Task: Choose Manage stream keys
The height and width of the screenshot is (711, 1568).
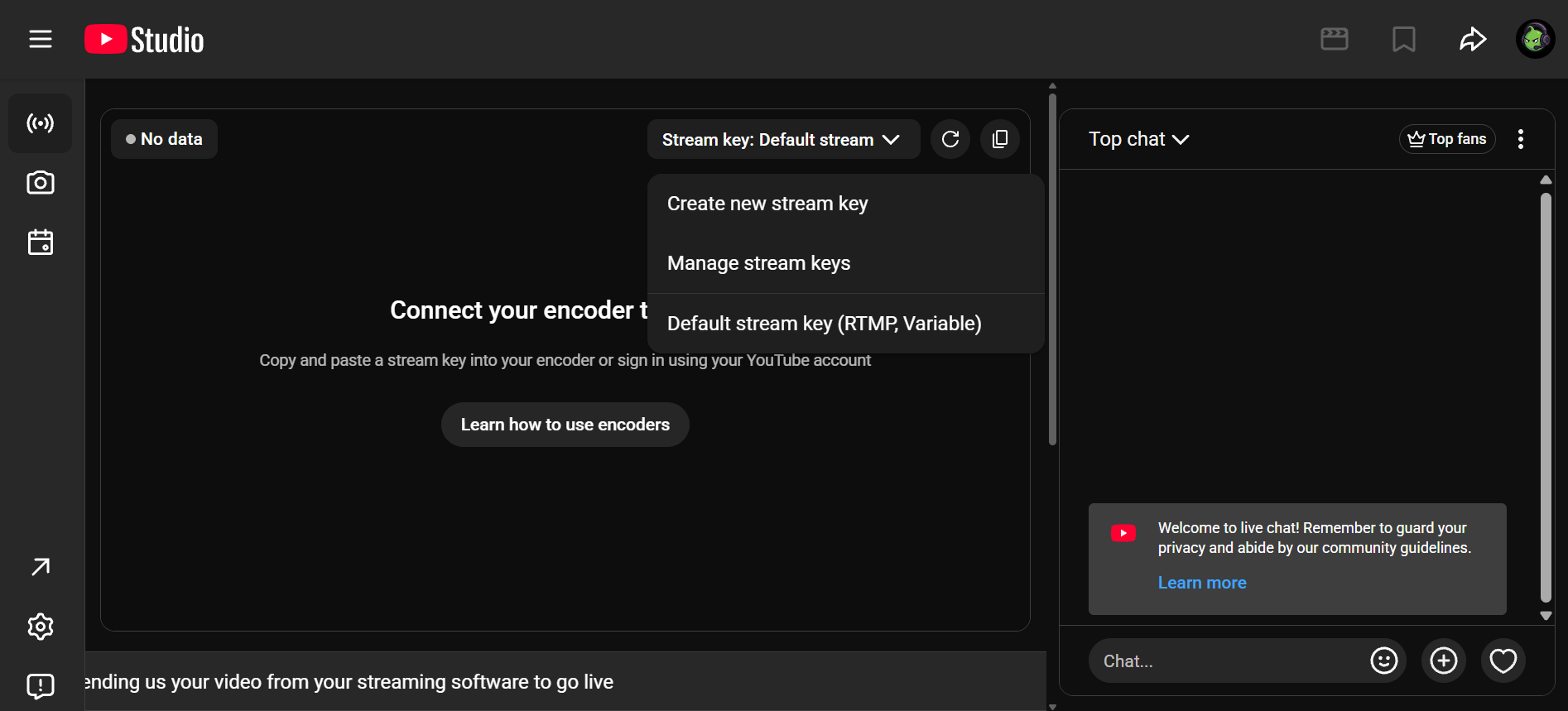Action: click(x=845, y=263)
